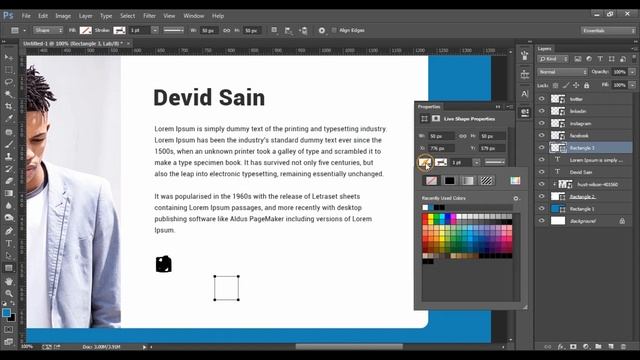Open Essentials workspace dropdown

coord(608,31)
